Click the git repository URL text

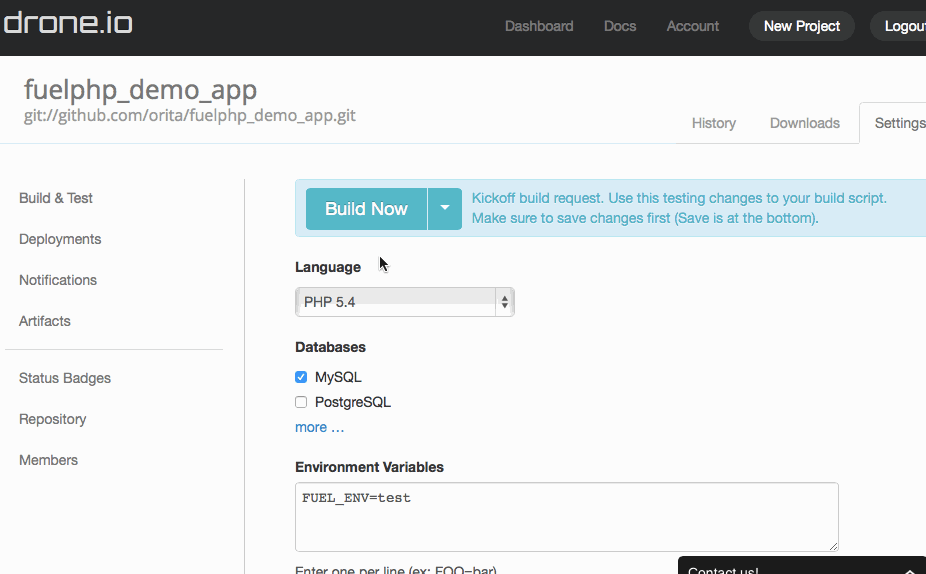[x=190, y=115]
